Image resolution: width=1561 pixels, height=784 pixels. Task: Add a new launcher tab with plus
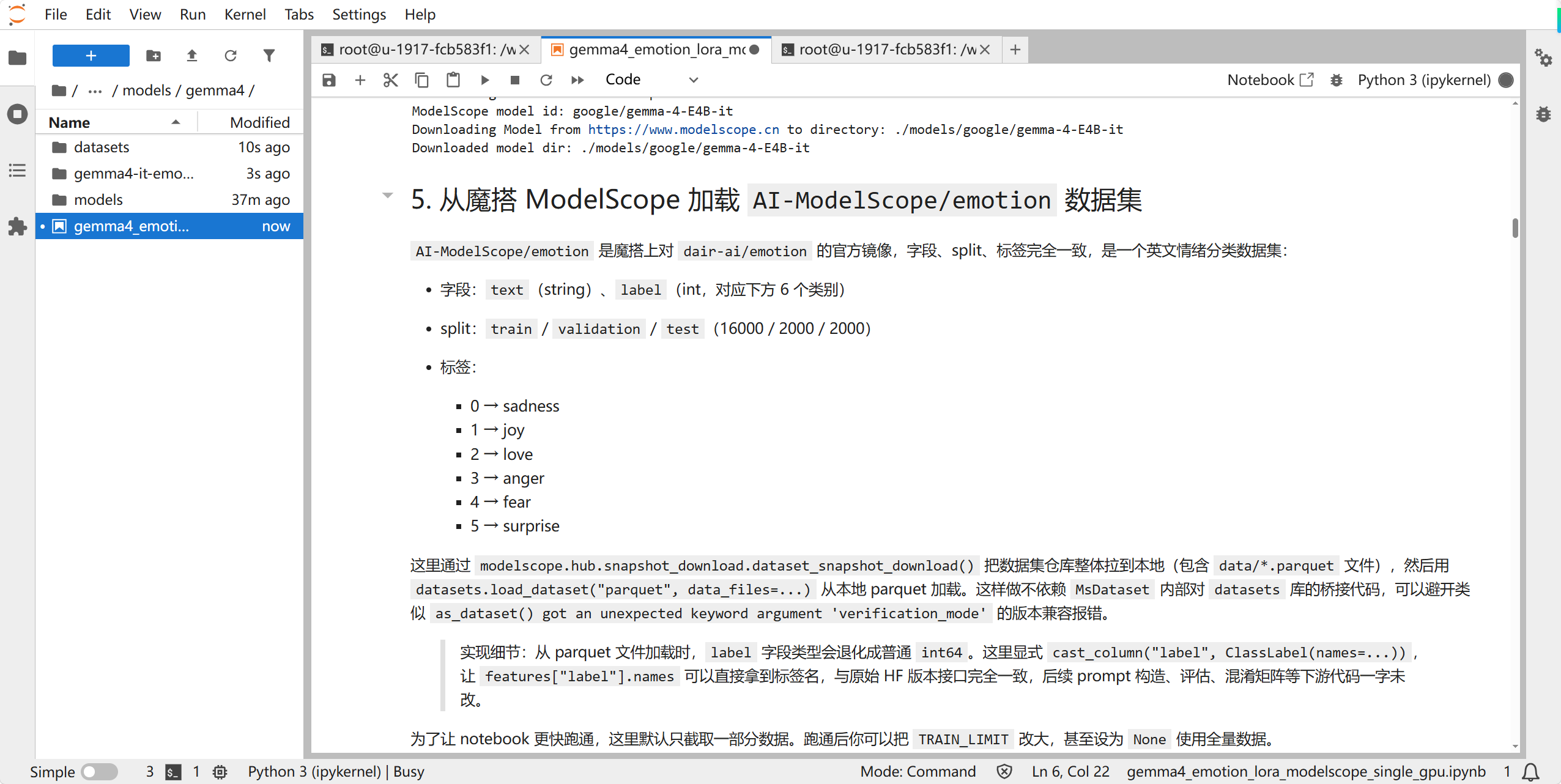coord(1015,50)
